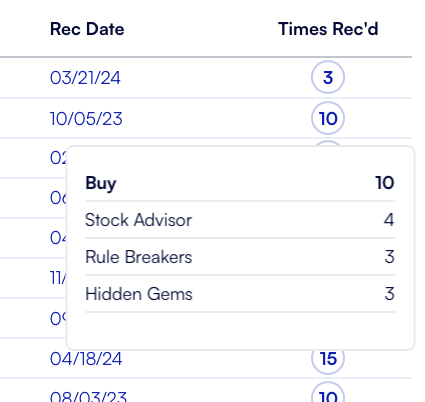Click the partly hidden badge above the popup
This screenshot has height=402, width=425.
328,143
